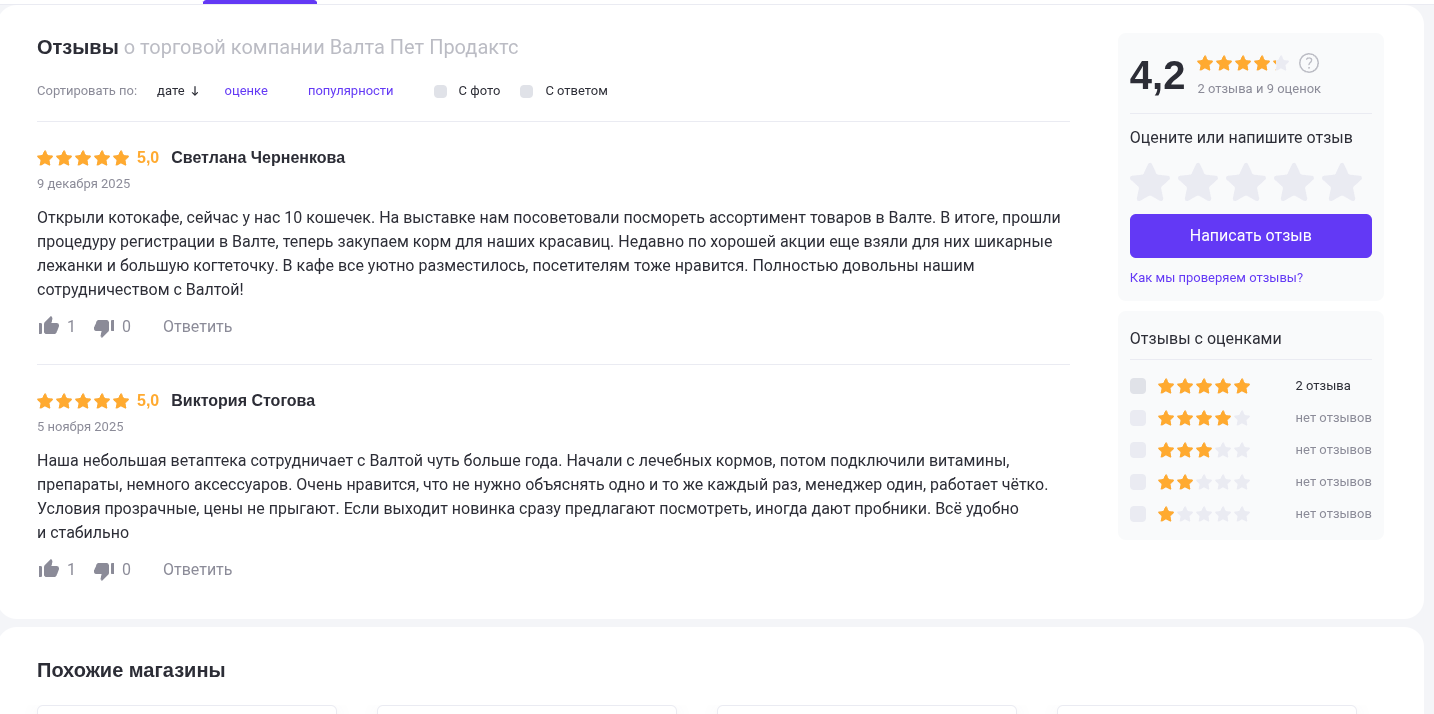Check the four-star reviews filter
This screenshot has width=1434, height=714.
coord(1138,418)
